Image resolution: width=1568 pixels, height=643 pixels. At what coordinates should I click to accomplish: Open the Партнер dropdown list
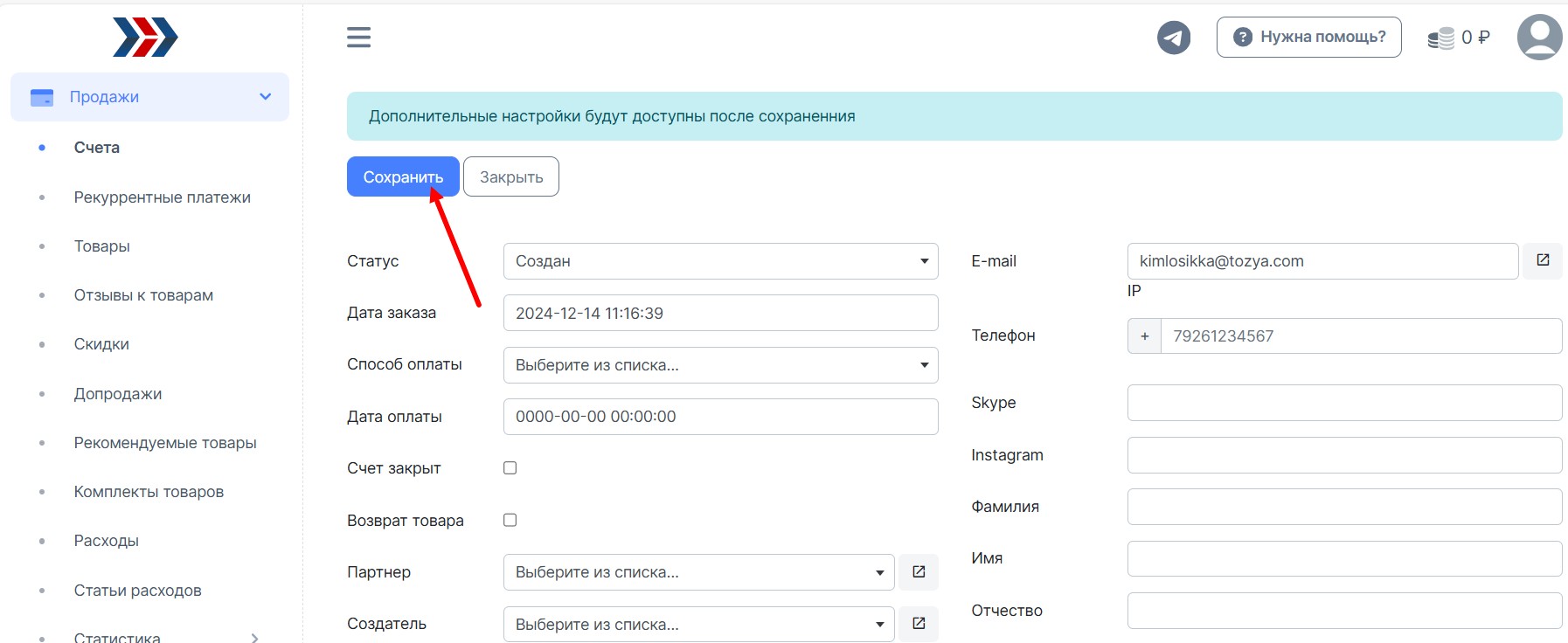[x=698, y=572]
